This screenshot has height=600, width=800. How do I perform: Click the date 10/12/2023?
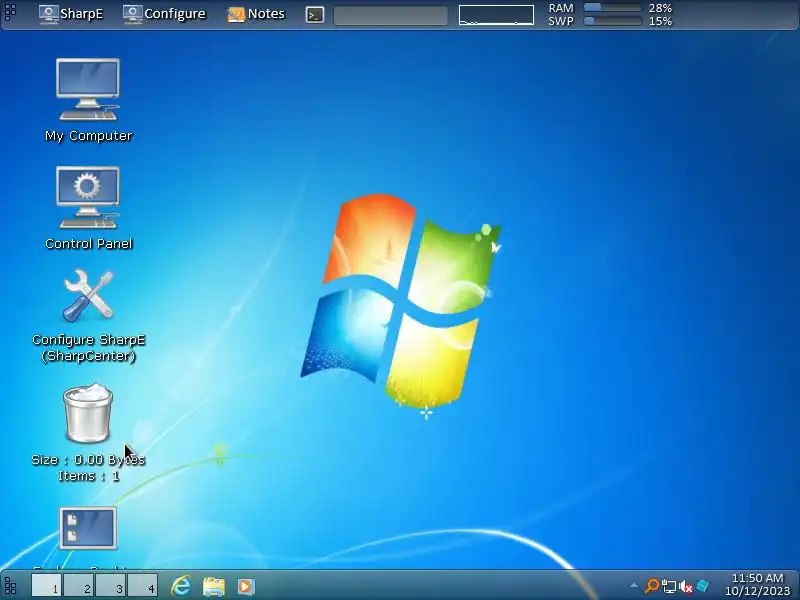(x=757, y=591)
